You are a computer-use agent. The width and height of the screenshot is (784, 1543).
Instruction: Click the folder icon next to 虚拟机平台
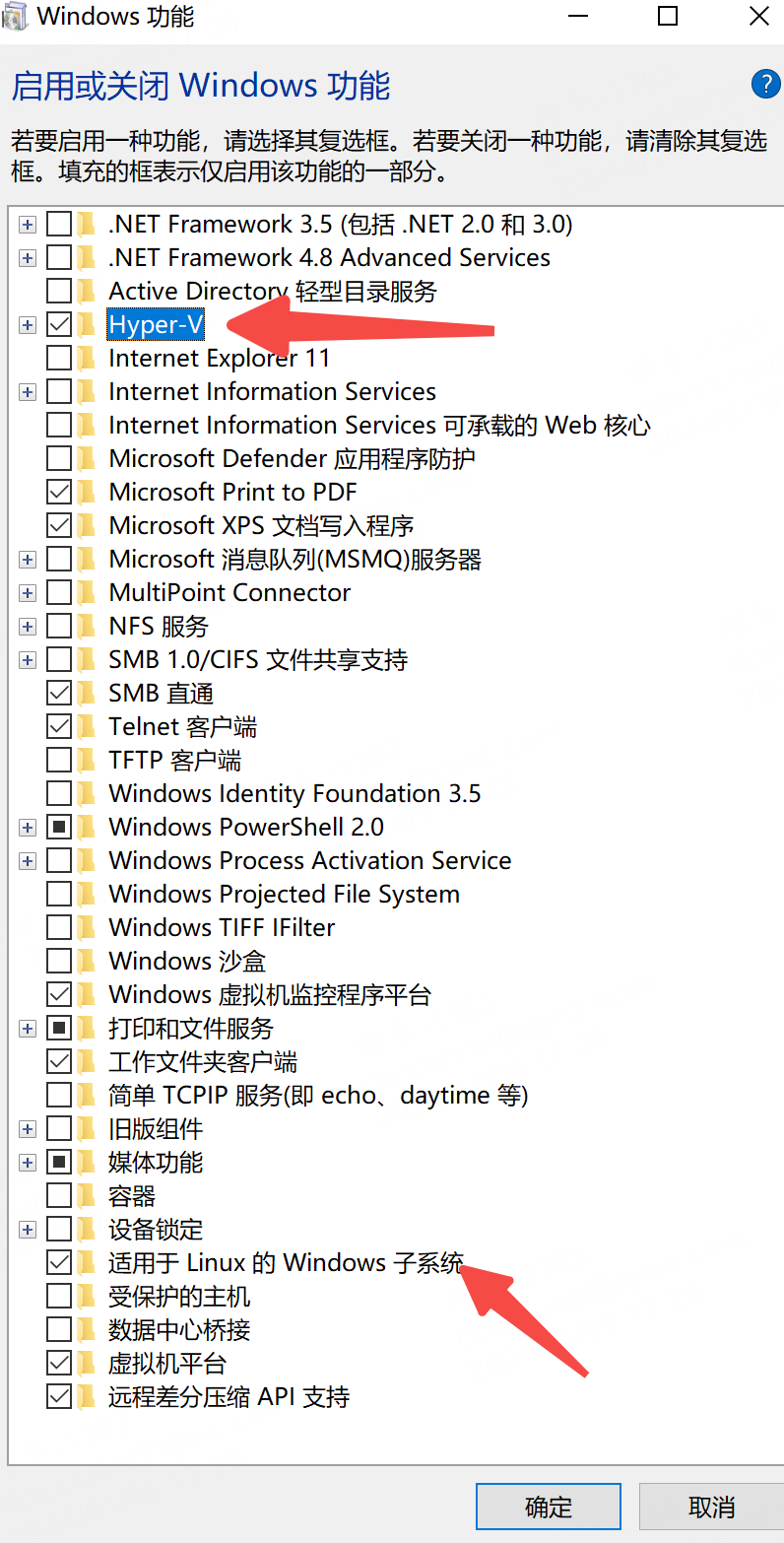point(88,1363)
